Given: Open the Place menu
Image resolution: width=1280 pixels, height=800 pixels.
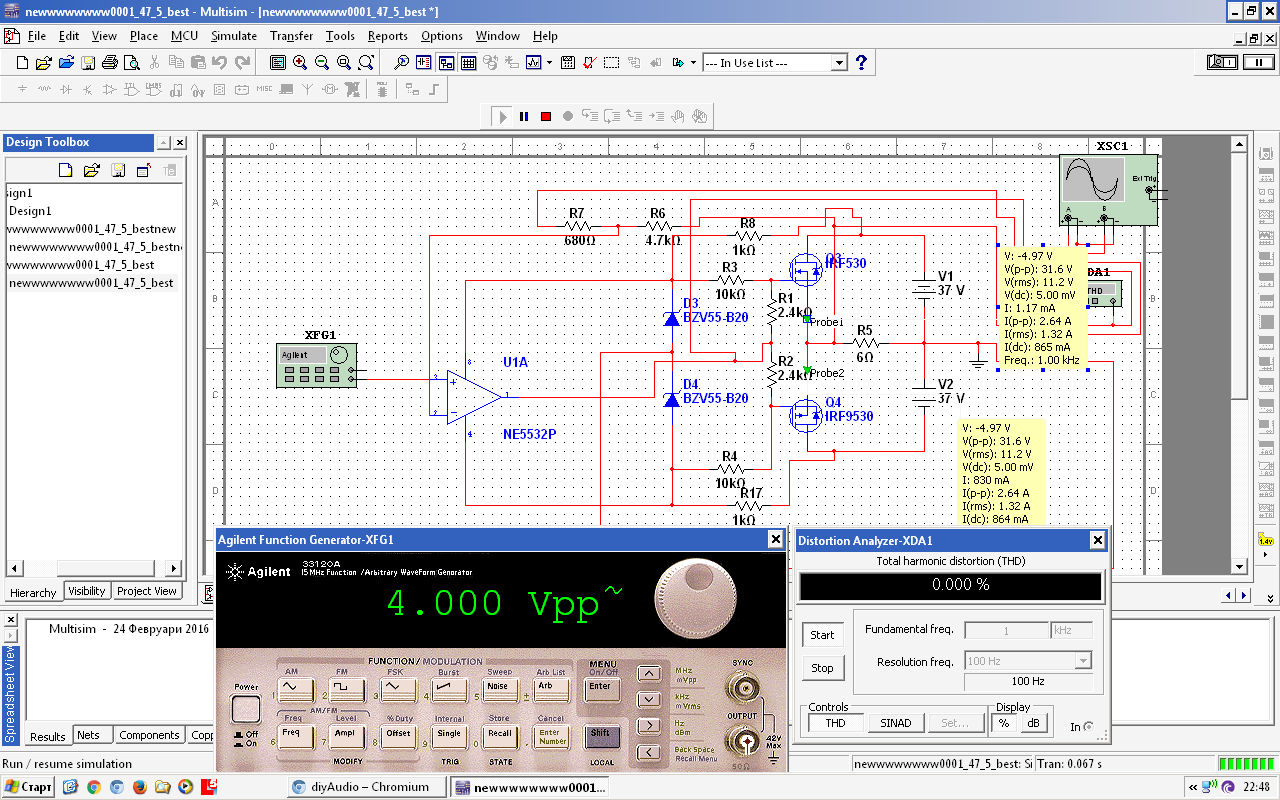Looking at the screenshot, I should coord(144,36).
